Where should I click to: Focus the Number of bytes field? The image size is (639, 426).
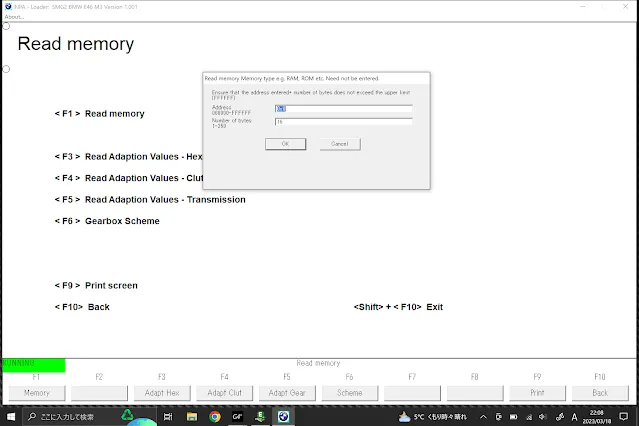point(344,121)
